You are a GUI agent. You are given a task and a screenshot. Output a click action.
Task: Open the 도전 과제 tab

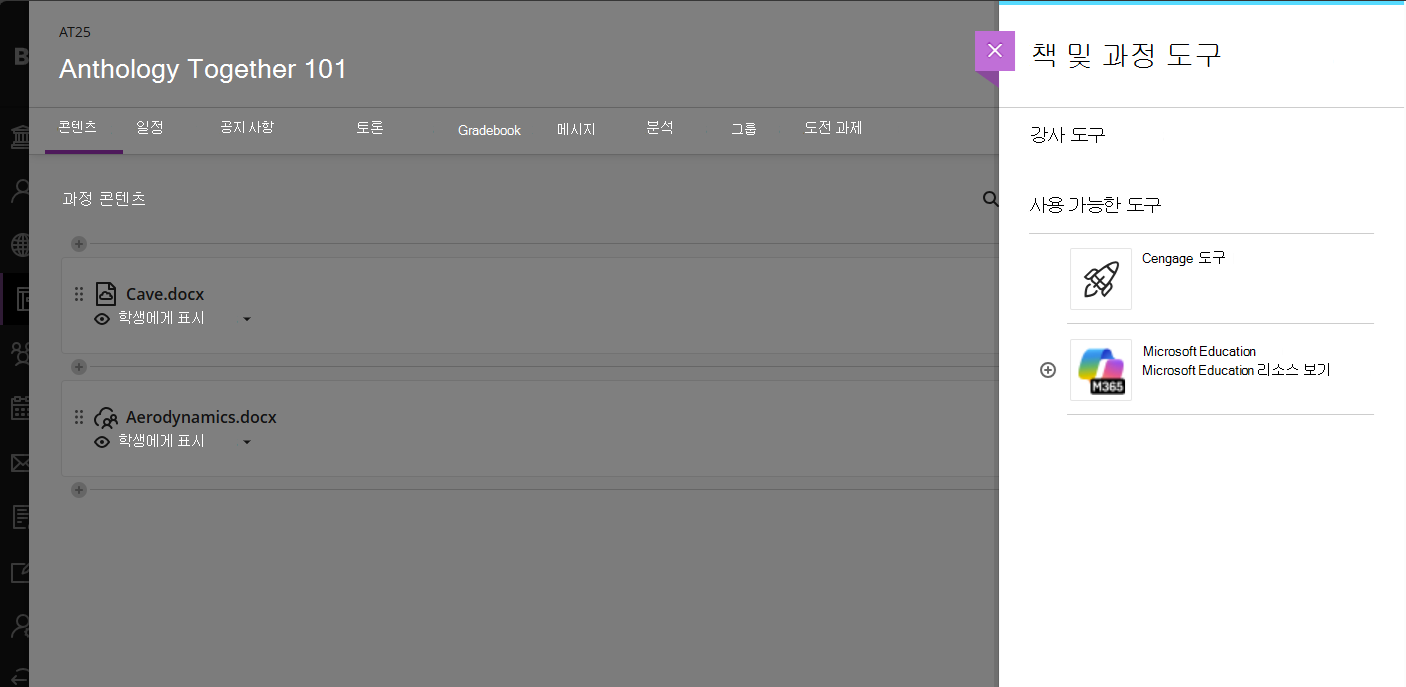(x=833, y=128)
